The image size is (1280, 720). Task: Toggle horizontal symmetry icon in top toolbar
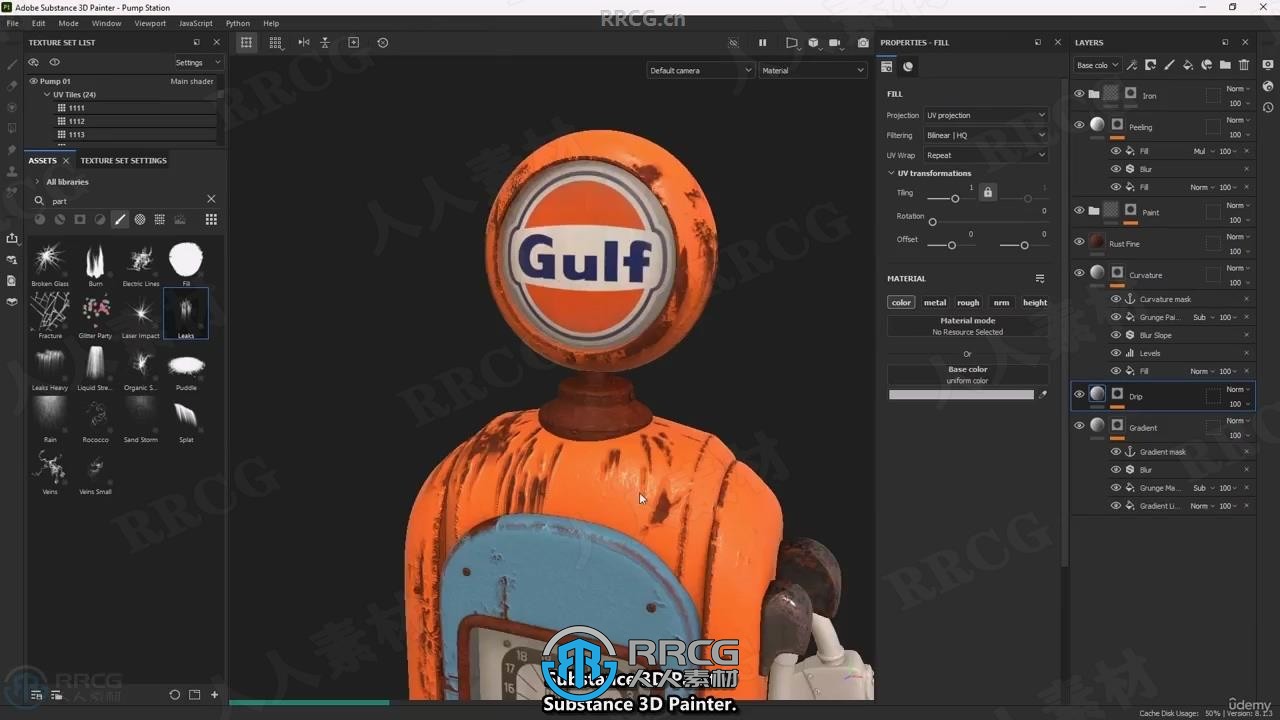pyautogui.click(x=304, y=43)
